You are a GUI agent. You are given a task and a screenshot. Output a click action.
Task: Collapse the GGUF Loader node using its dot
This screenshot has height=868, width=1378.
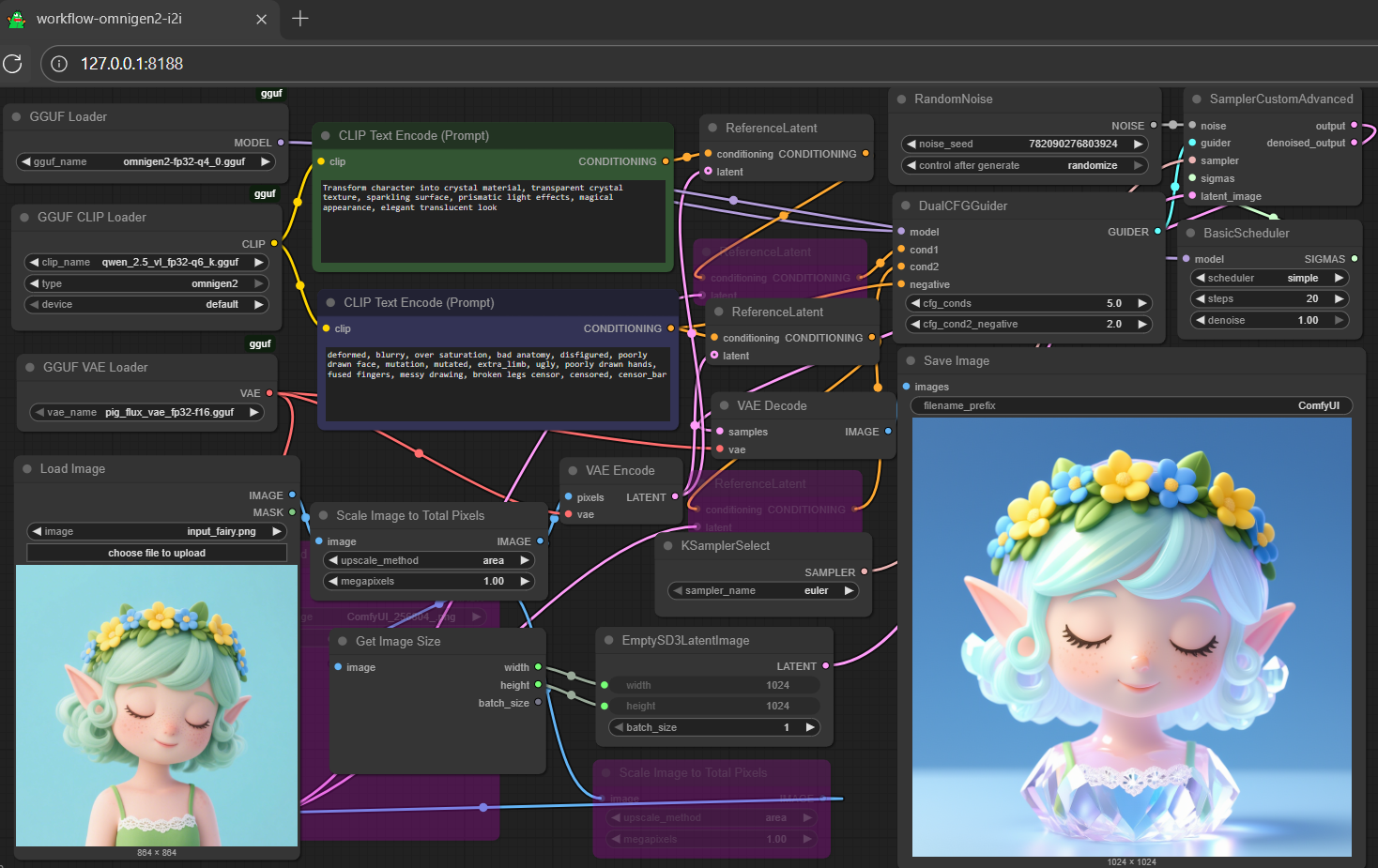point(17,117)
